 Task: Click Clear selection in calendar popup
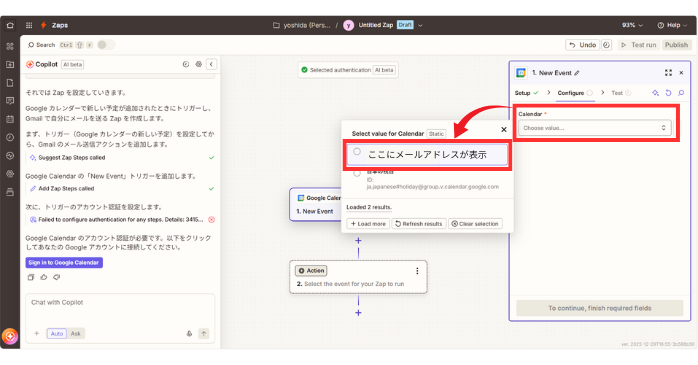click(475, 224)
